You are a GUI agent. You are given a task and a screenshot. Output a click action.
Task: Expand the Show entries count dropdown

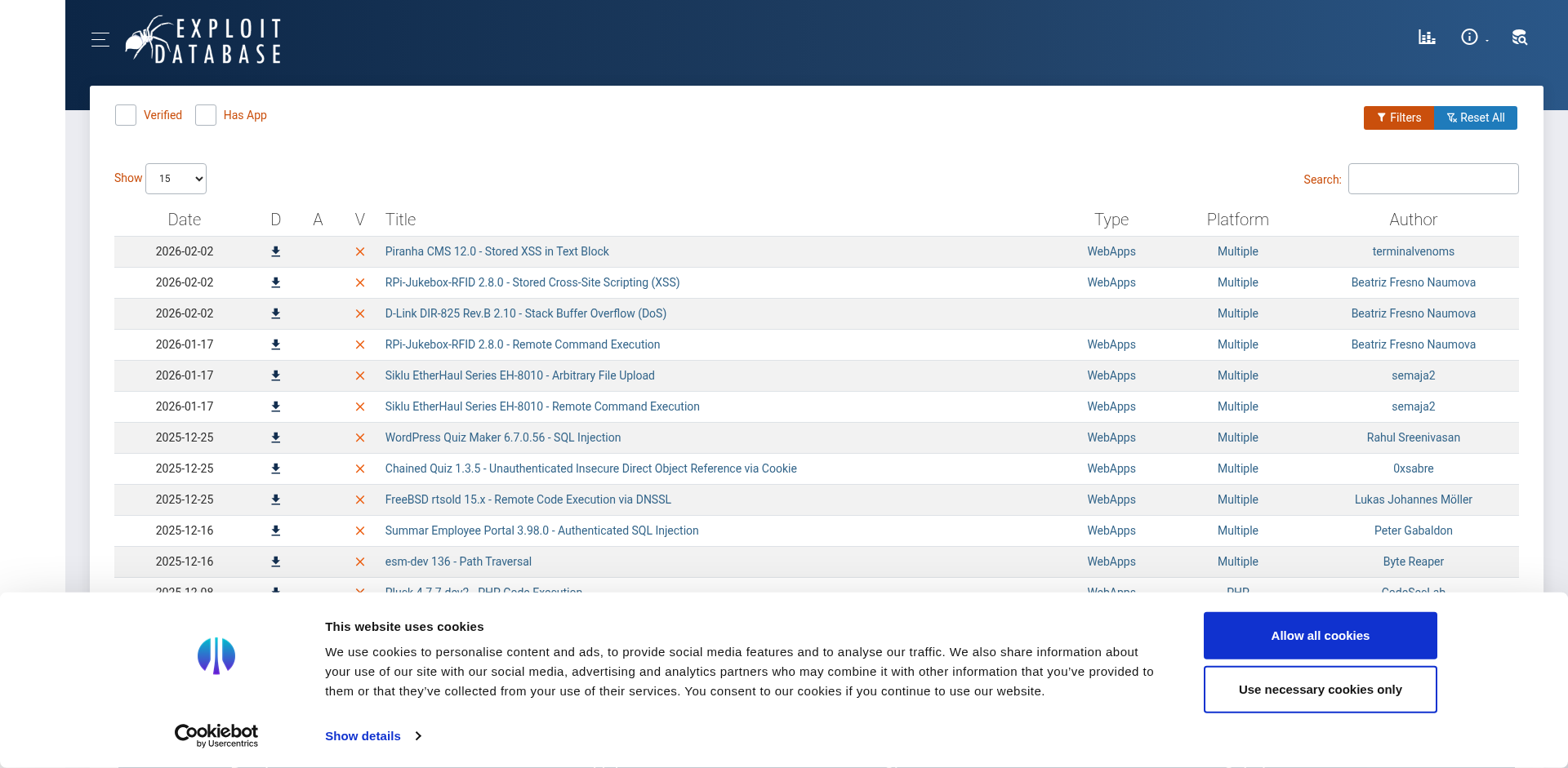pyautogui.click(x=176, y=179)
